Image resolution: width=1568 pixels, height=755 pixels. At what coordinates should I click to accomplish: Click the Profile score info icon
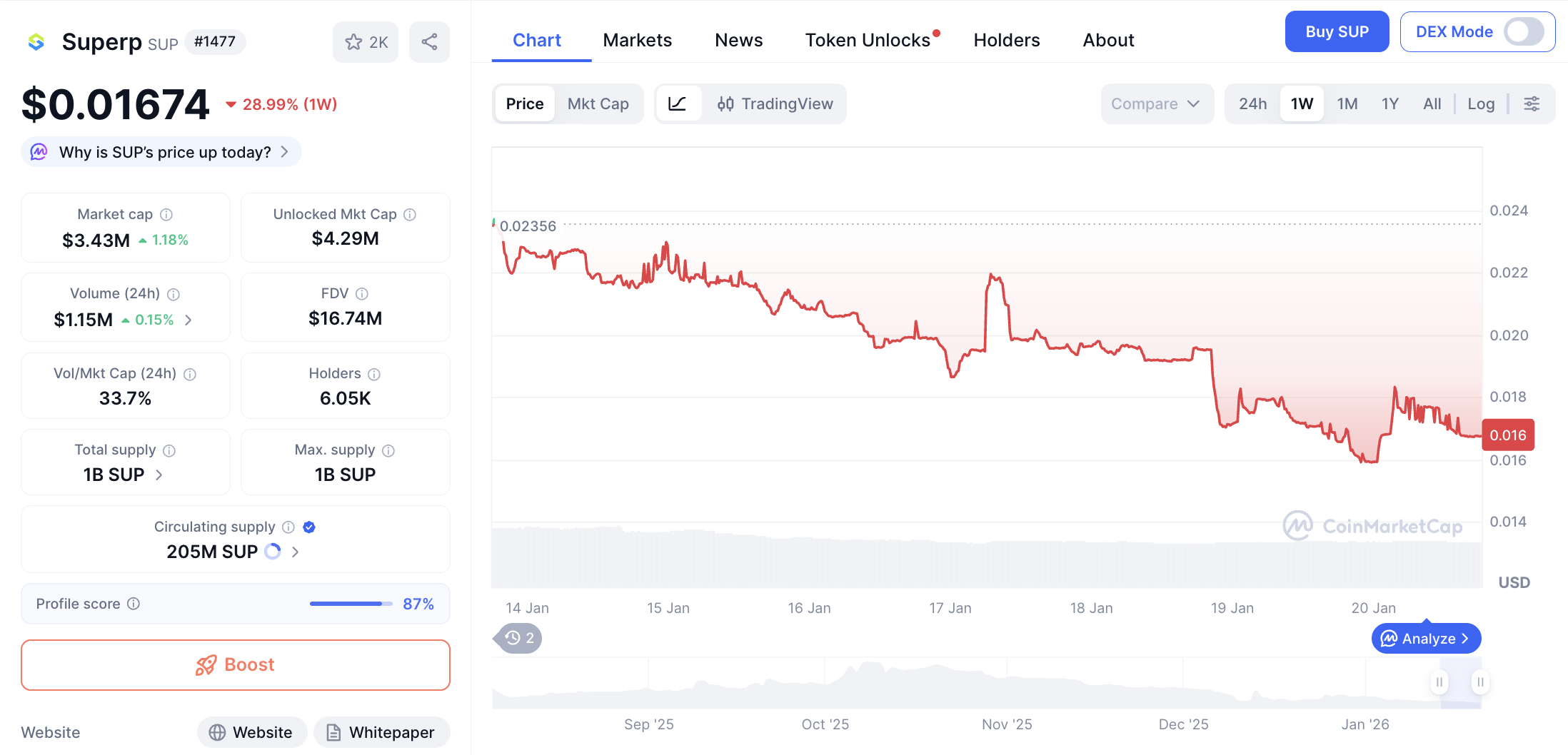click(134, 604)
